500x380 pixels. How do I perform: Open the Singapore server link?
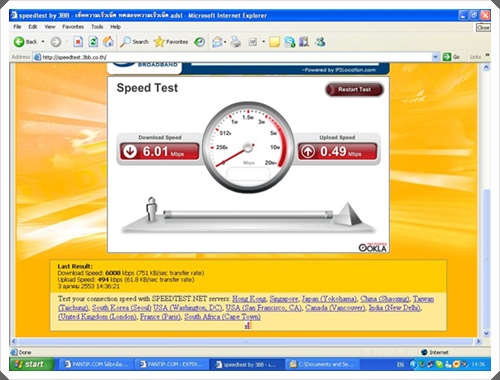pyautogui.click(x=284, y=299)
